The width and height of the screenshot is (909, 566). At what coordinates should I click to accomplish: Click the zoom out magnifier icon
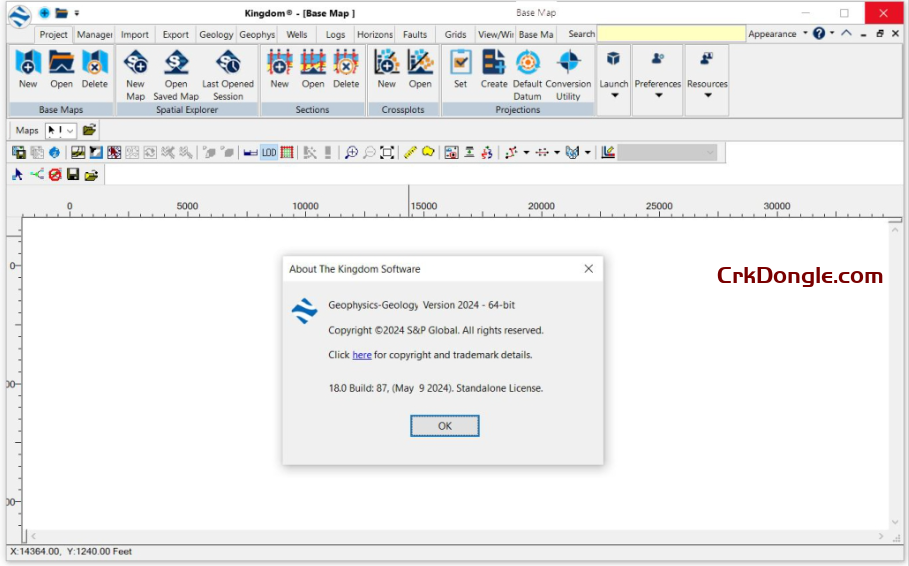point(369,153)
